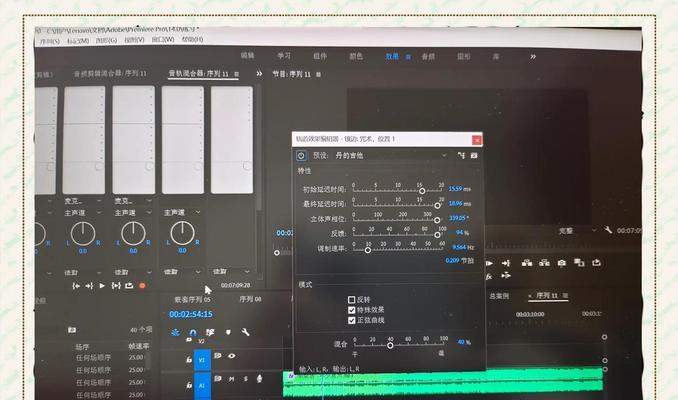This screenshot has width=678, height=400.
Task: Open 节目: 序列 11 panel menu icon
Action: click(319, 74)
